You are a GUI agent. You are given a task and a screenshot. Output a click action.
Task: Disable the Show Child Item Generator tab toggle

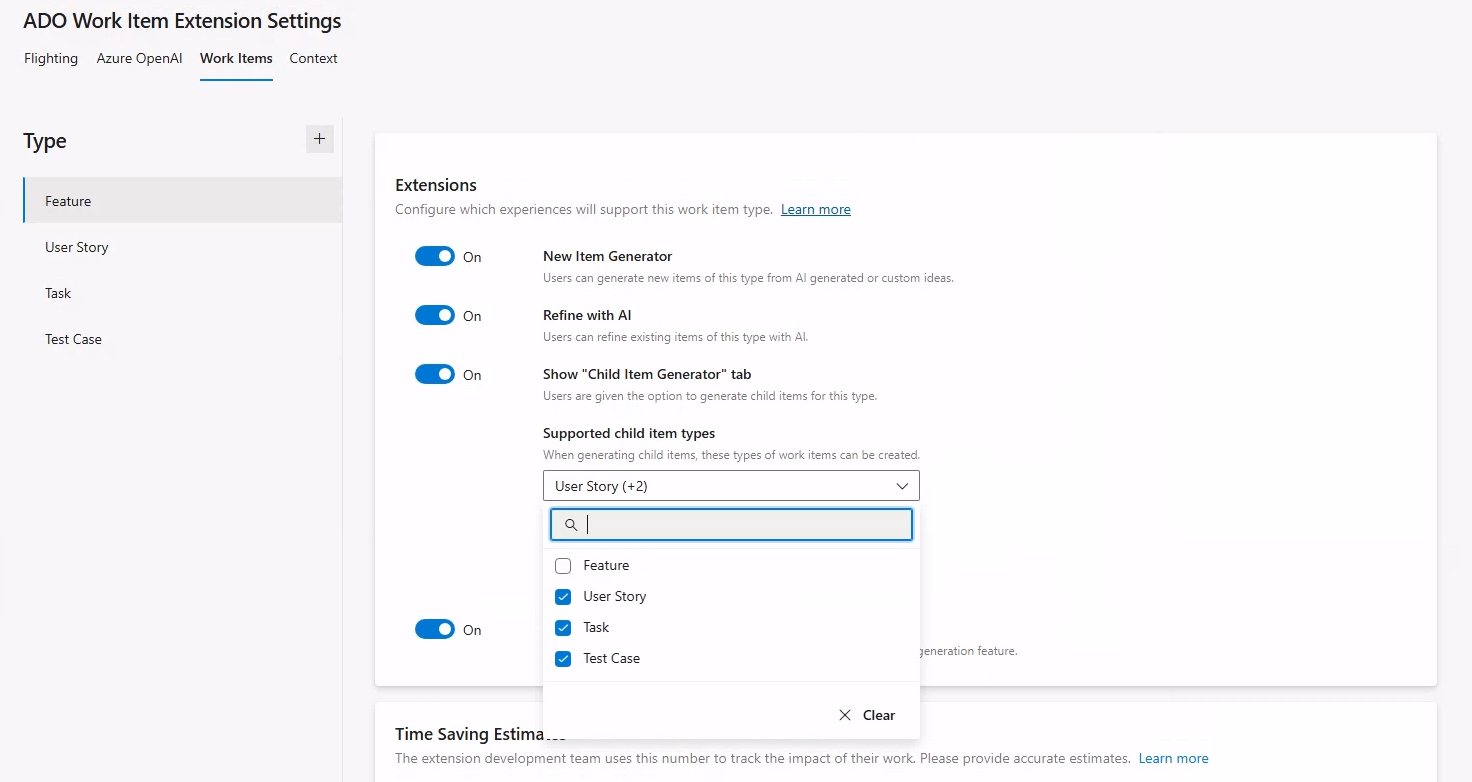(x=435, y=374)
